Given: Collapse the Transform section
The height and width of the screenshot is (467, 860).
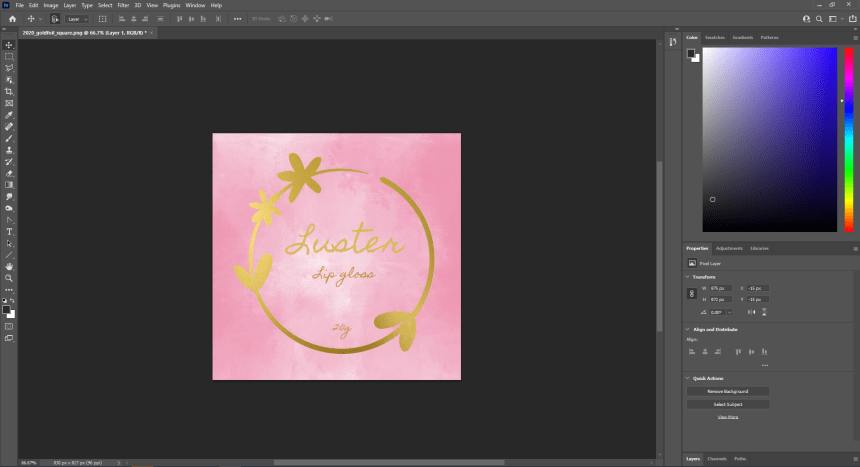Looking at the screenshot, I should 688,277.
